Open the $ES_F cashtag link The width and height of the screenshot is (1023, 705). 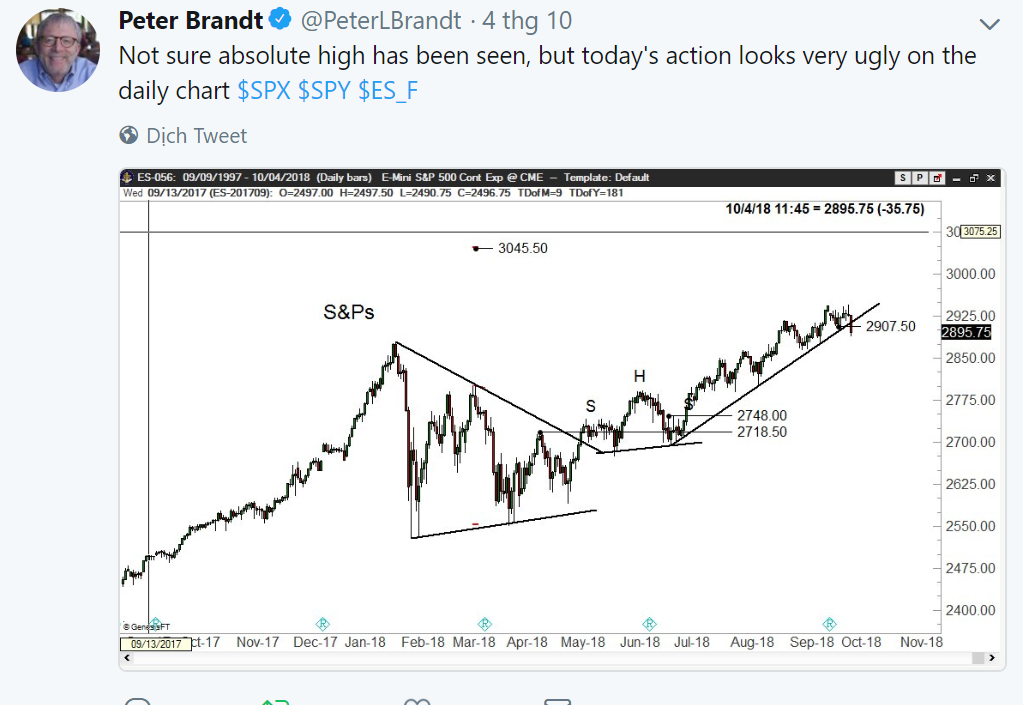[x=388, y=90]
